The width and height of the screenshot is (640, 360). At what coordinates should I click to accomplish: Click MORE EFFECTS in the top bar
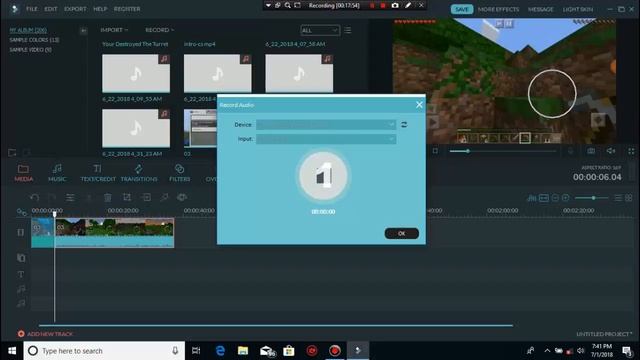point(498,9)
